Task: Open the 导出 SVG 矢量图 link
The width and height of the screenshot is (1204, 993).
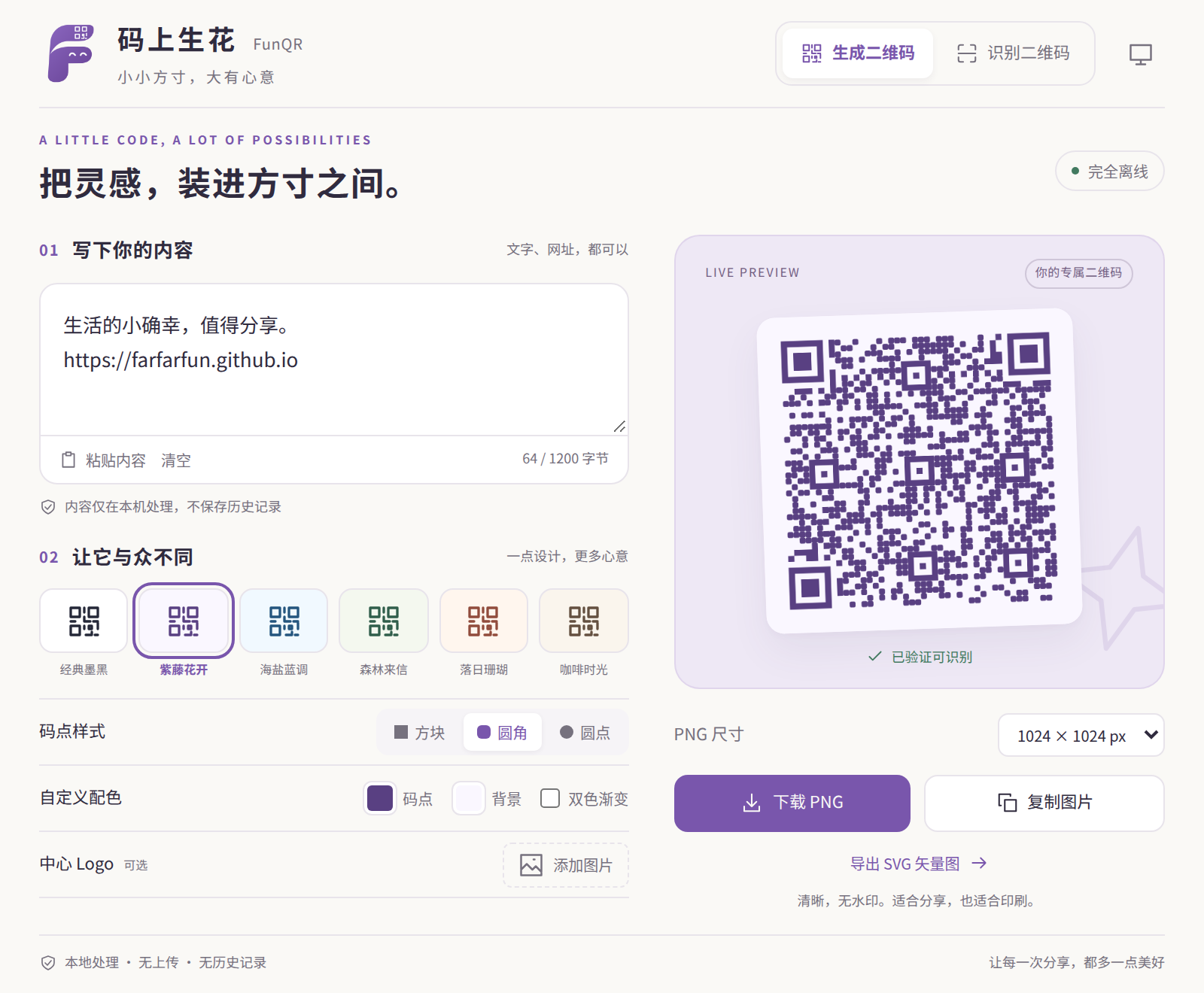Action: tap(918, 864)
